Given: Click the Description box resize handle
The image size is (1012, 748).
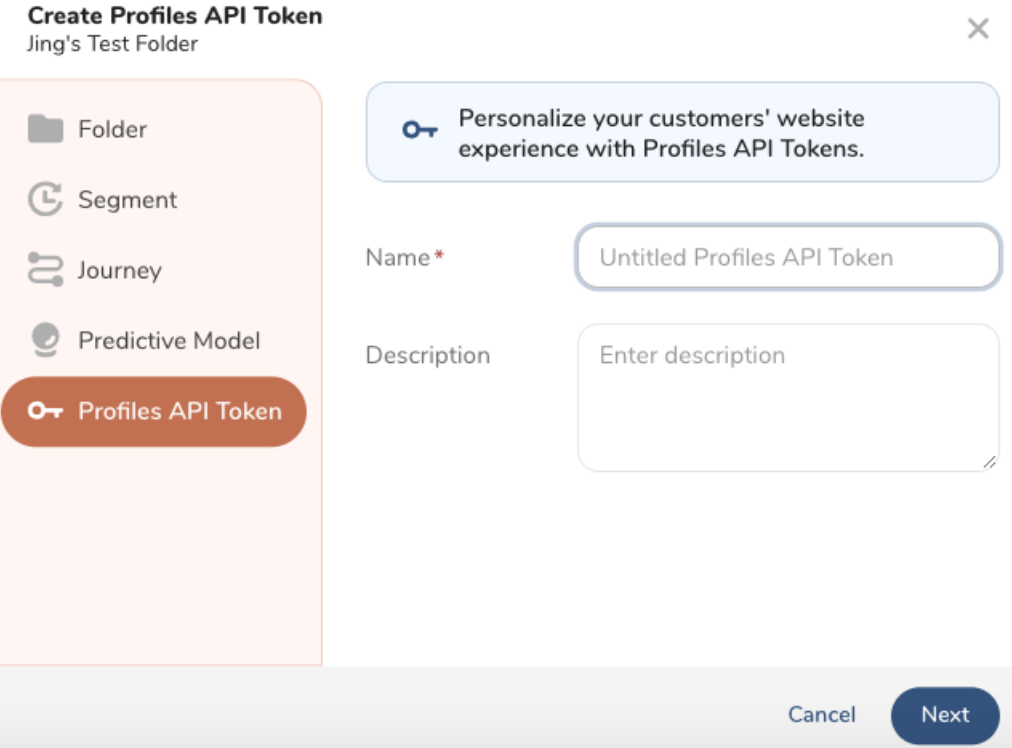Looking at the screenshot, I should pos(990,462).
